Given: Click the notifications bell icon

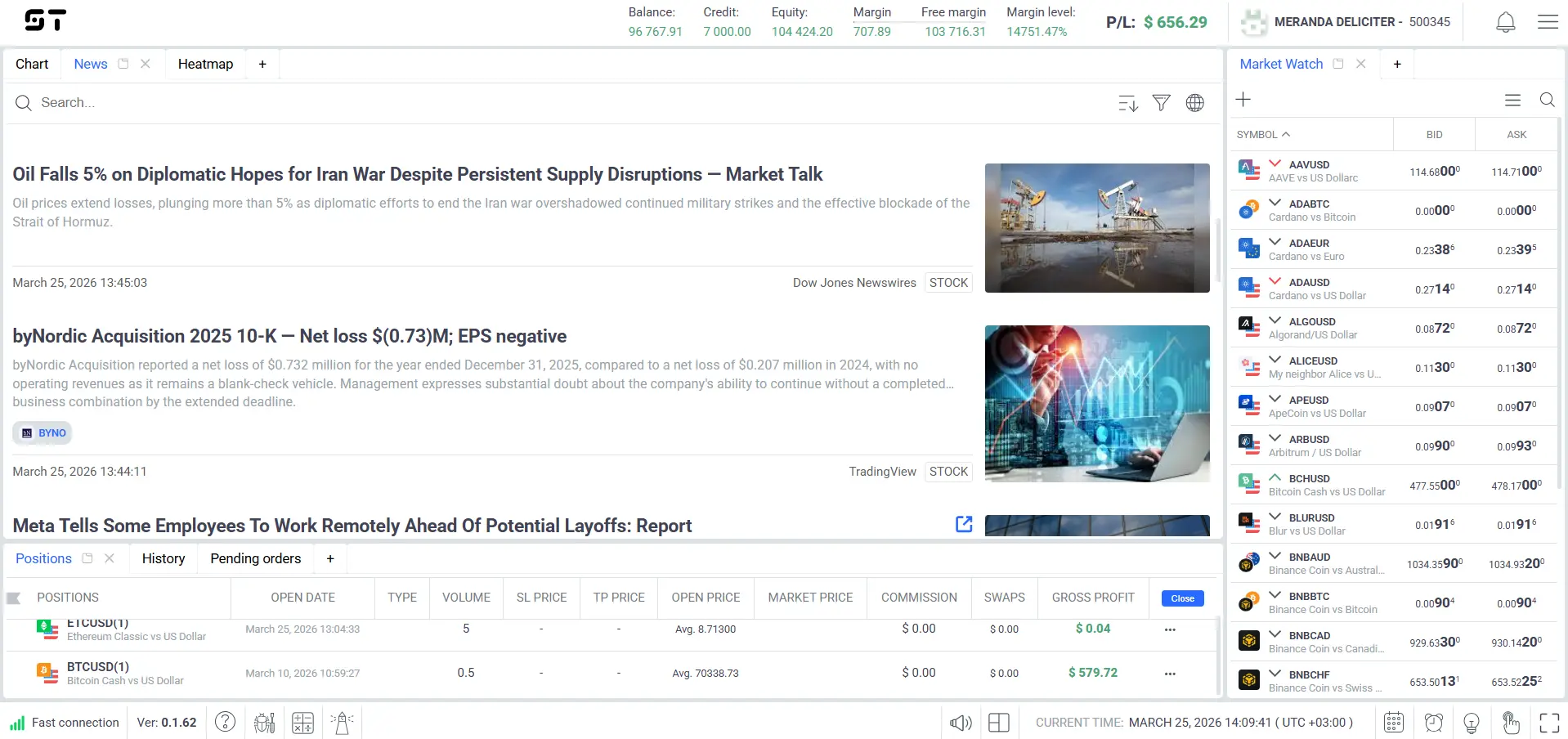Looking at the screenshot, I should point(1505,22).
